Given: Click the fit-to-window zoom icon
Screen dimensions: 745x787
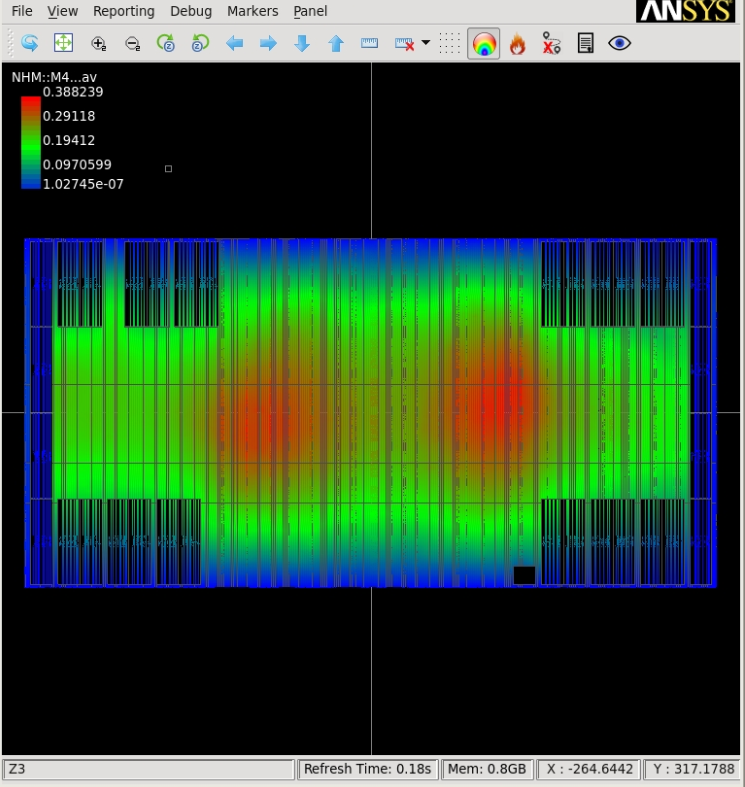Looking at the screenshot, I should pyautogui.click(x=63, y=43).
